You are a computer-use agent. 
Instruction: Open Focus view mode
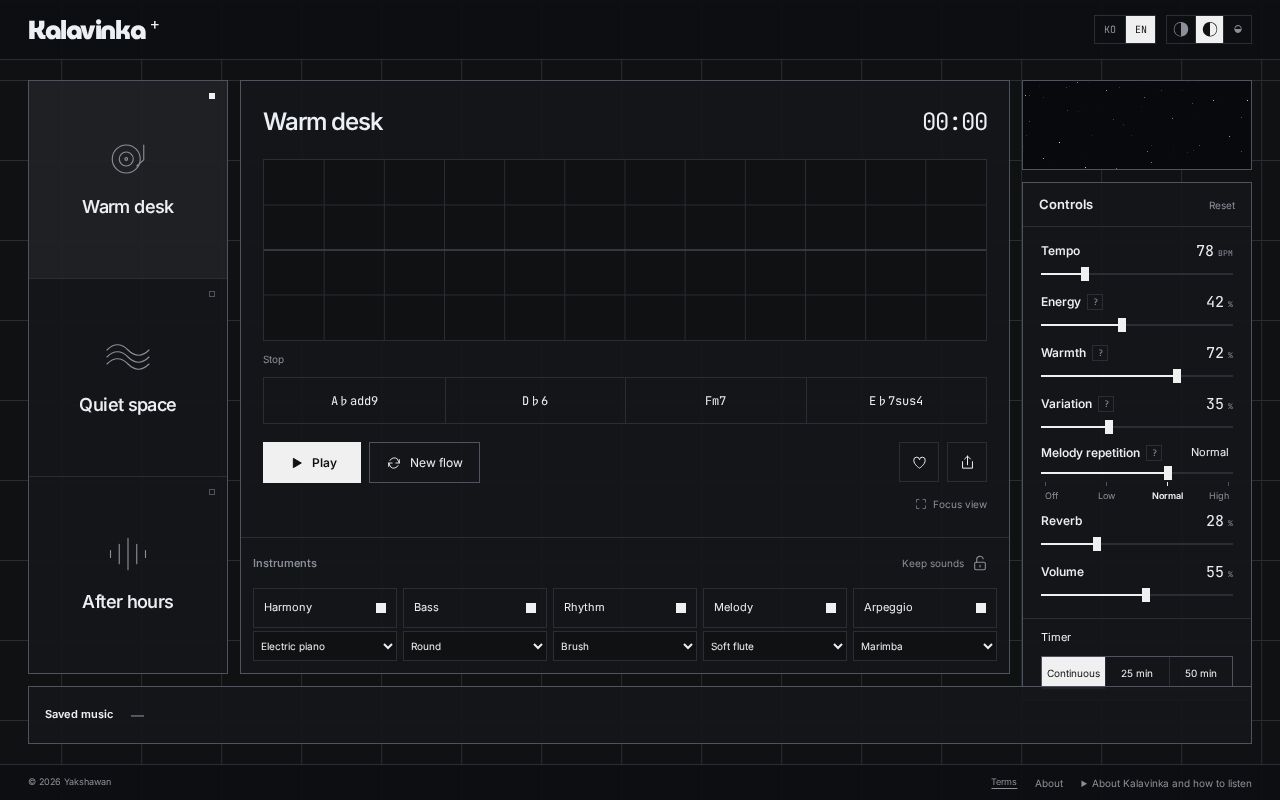(951, 504)
